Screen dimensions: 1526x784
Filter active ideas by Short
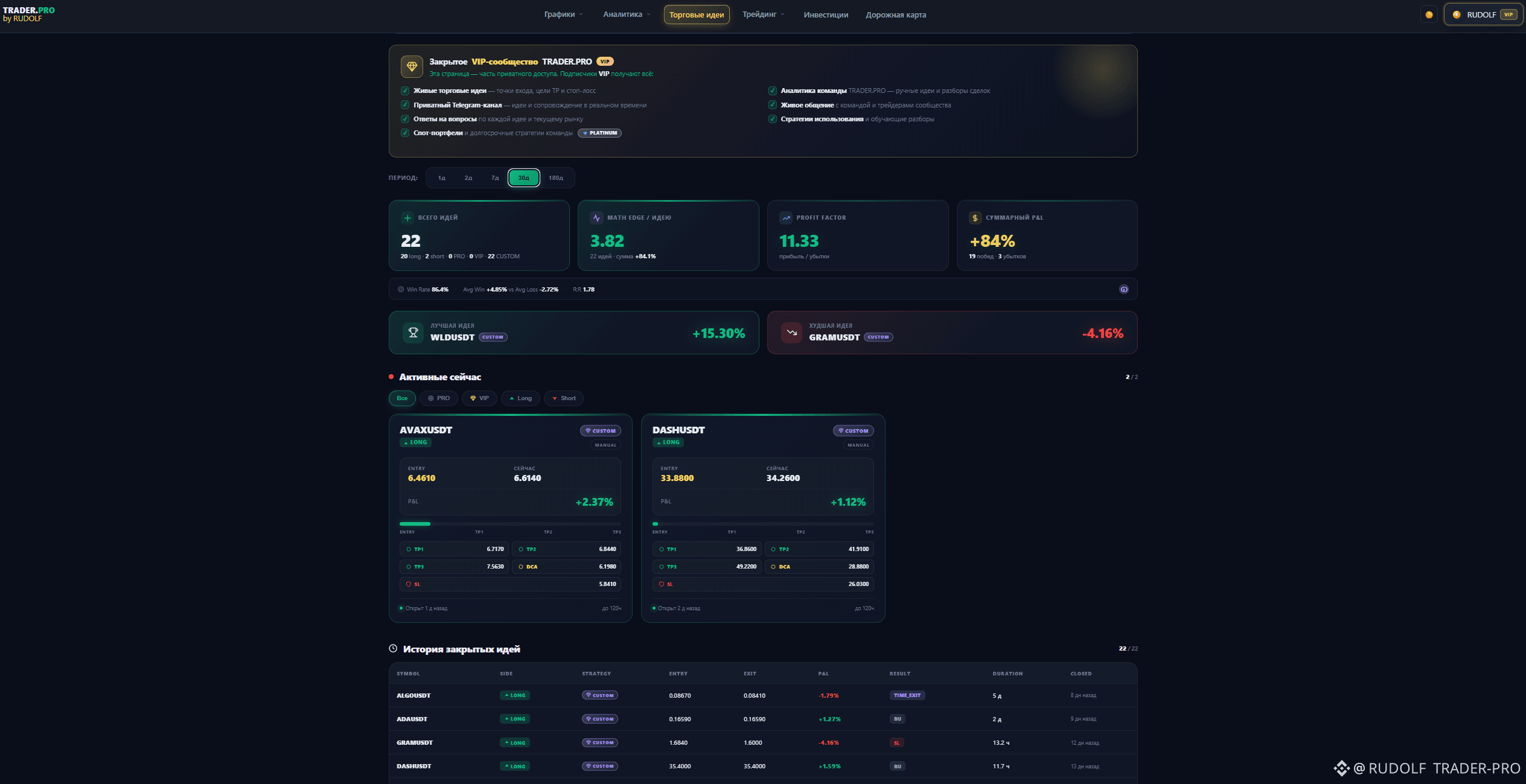tap(564, 398)
